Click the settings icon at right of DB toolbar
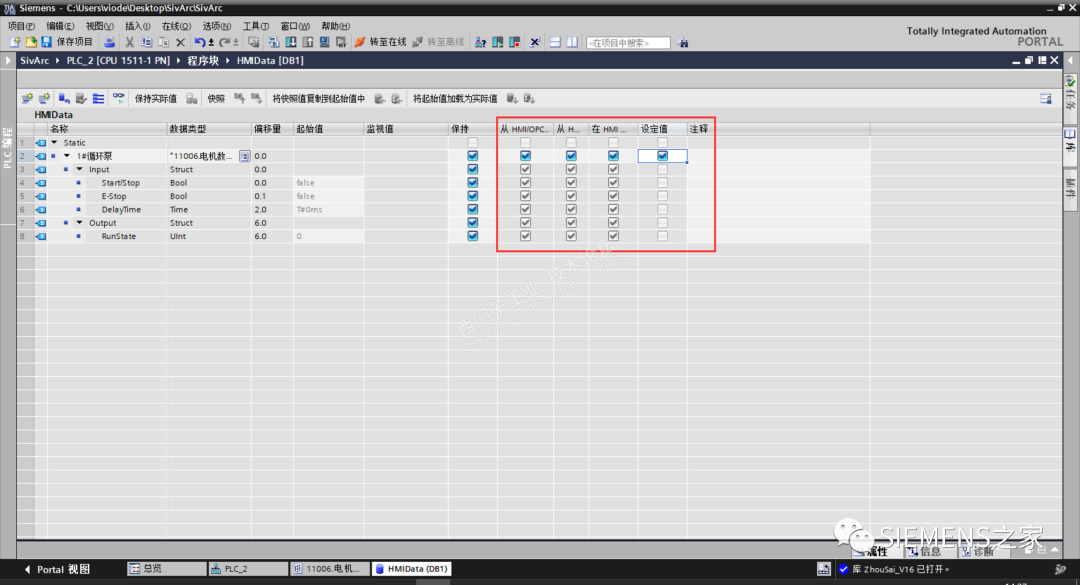 click(x=1046, y=99)
